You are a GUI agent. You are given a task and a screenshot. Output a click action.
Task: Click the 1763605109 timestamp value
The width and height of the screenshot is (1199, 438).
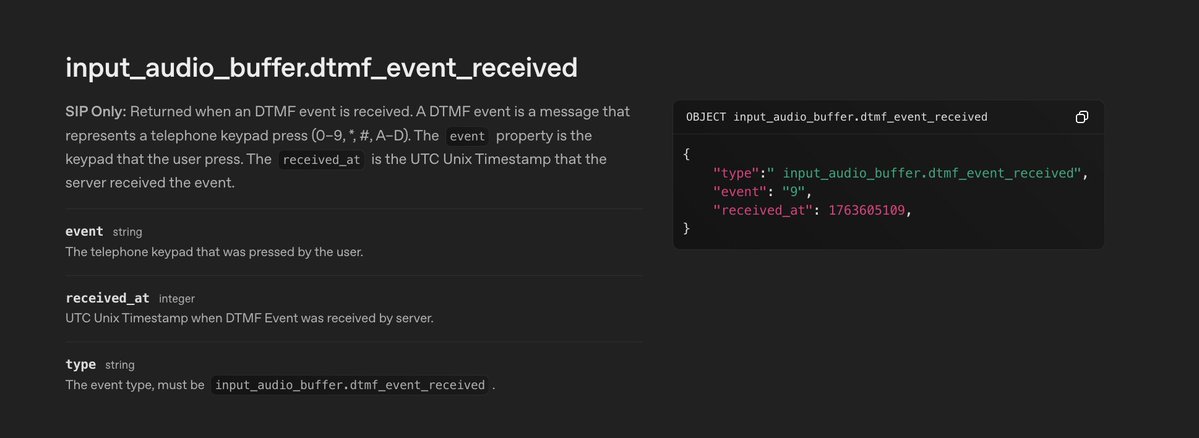point(867,210)
